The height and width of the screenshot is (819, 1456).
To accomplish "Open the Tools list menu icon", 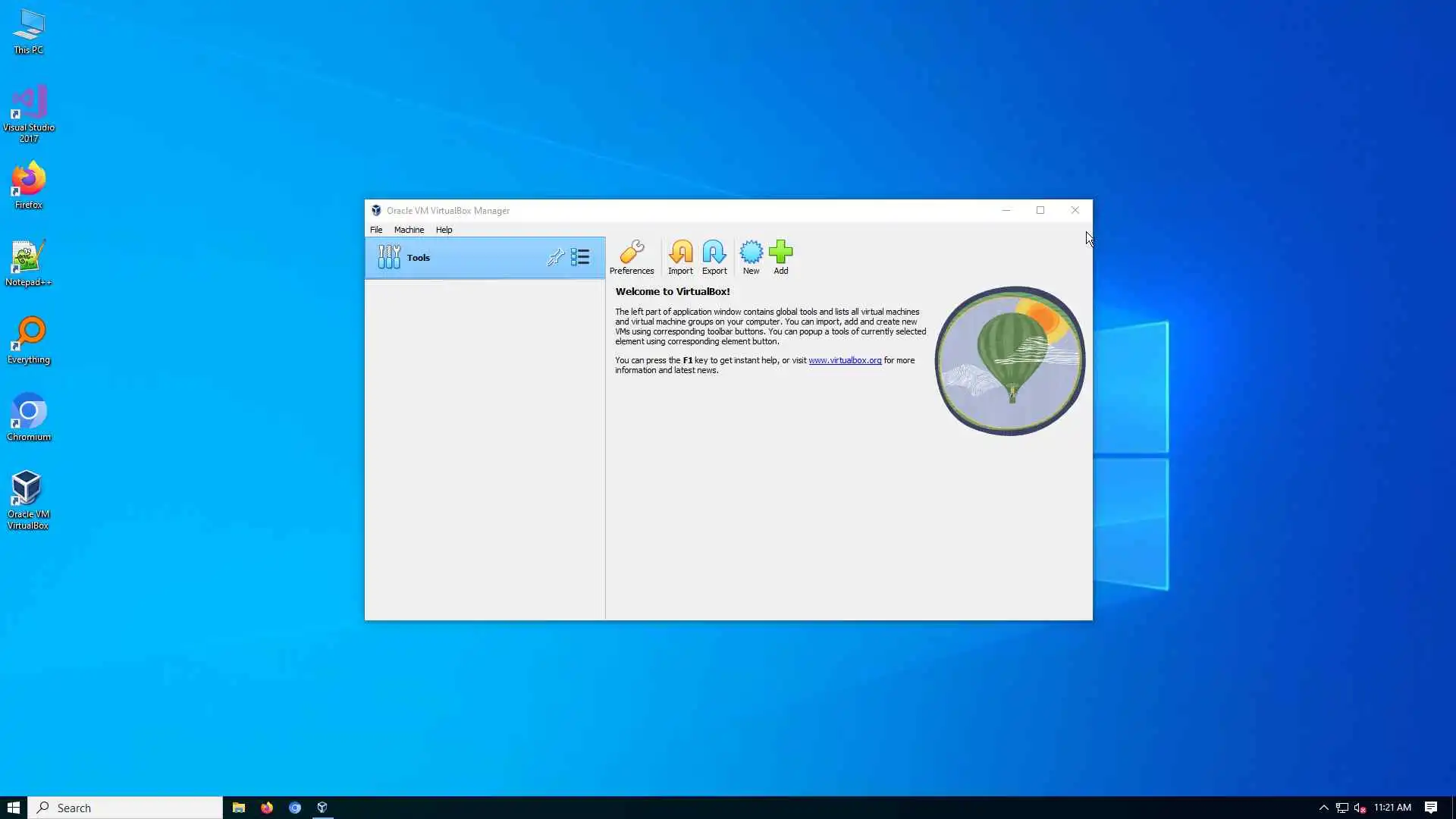I will [580, 258].
